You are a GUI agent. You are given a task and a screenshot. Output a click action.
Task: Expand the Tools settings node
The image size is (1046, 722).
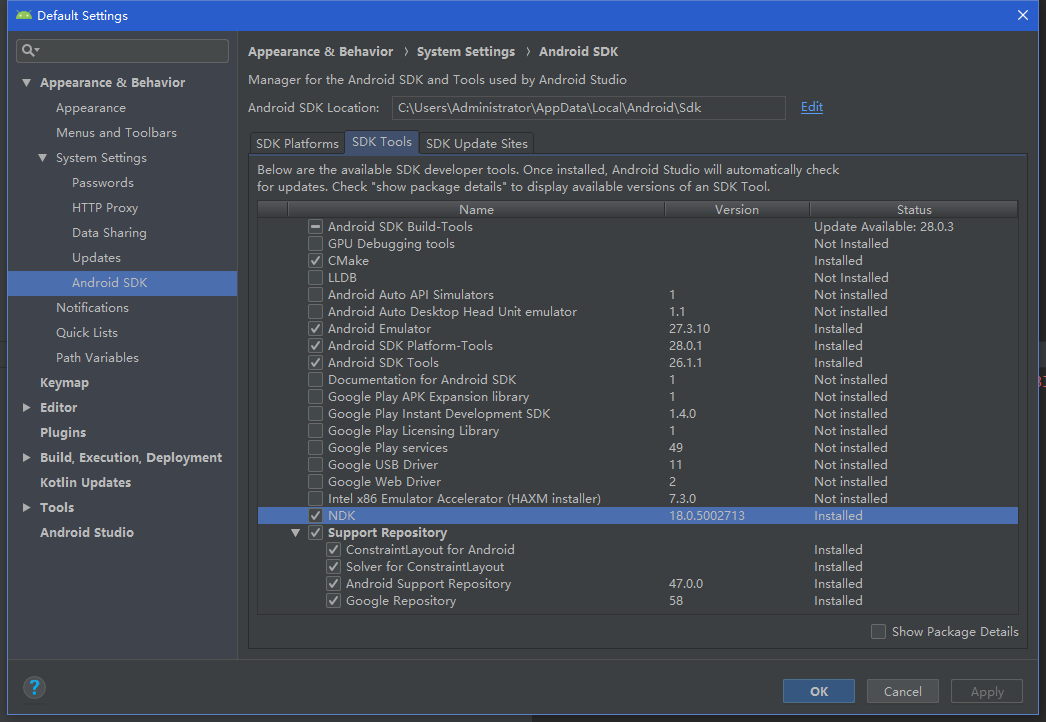tap(27, 508)
